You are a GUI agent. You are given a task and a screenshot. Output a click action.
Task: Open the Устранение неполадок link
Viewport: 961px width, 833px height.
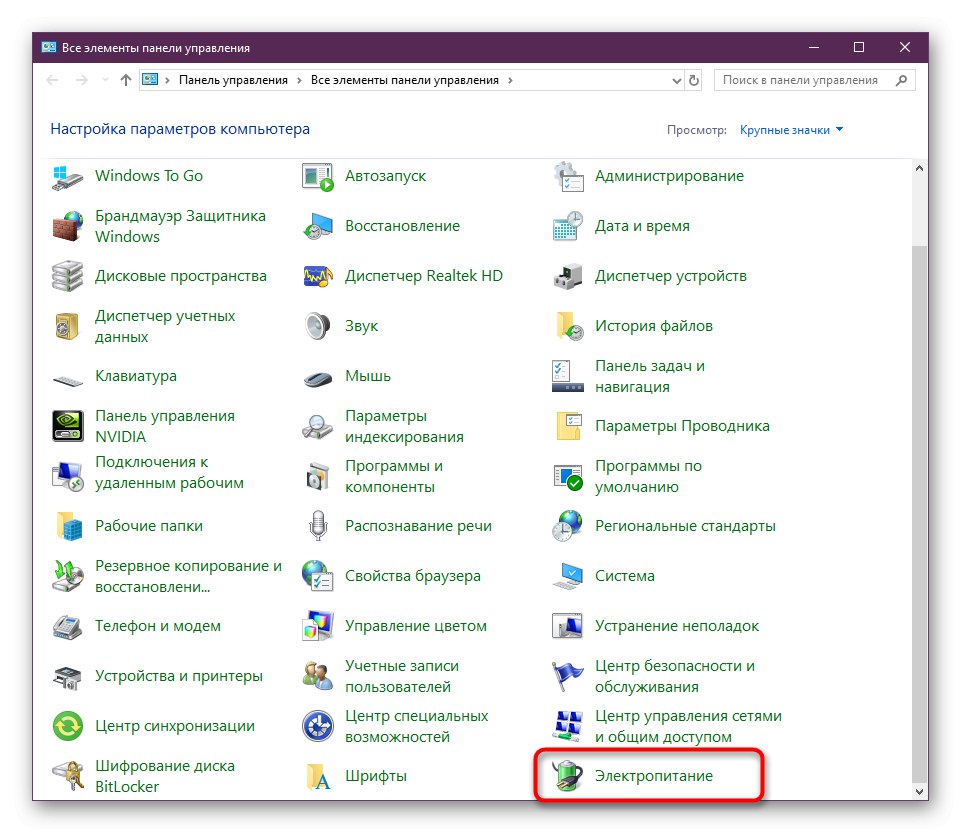point(677,626)
